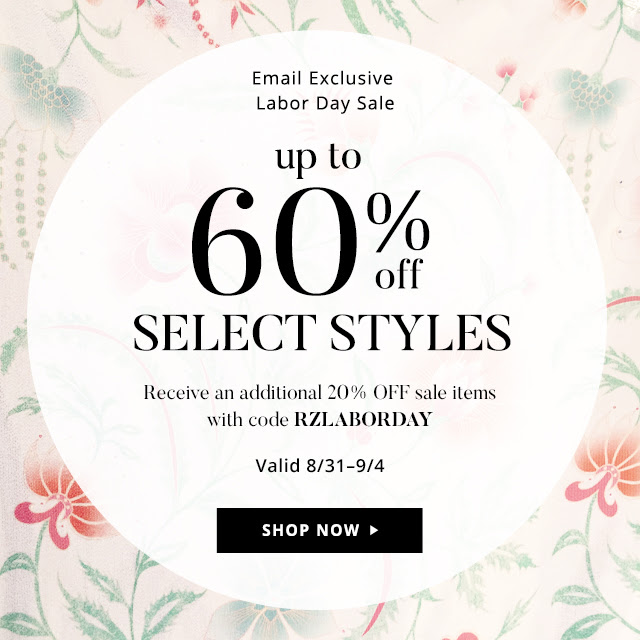
Task: Click the 'up to' text above 60
Action: click(x=318, y=158)
